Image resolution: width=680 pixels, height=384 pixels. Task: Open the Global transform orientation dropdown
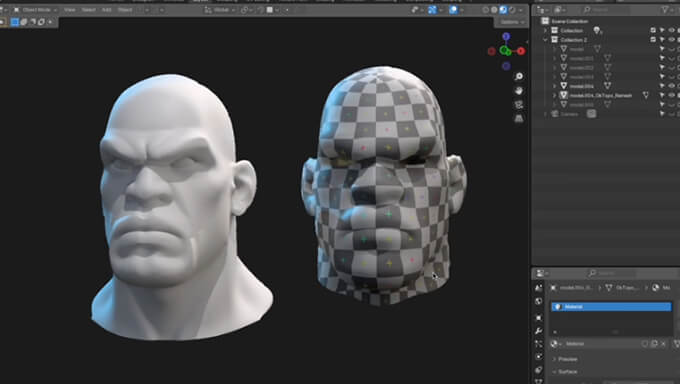pos(220,10)
